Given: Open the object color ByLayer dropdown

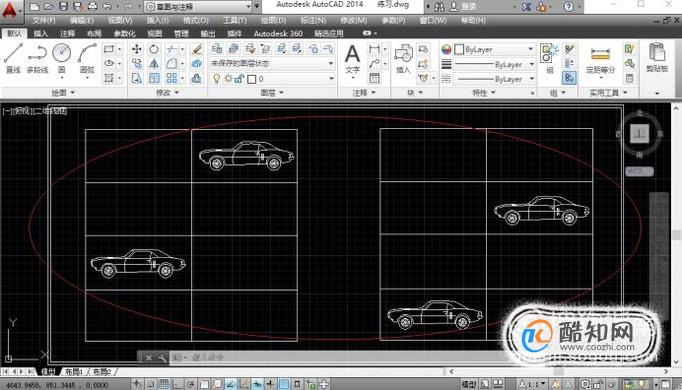Looking at the screenshot, I should pos(495,49).
